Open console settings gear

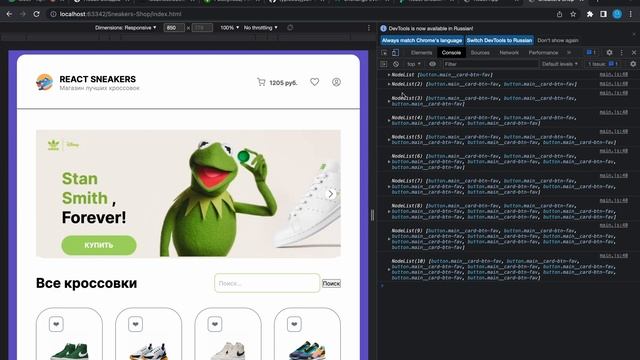tap(633, 64)
